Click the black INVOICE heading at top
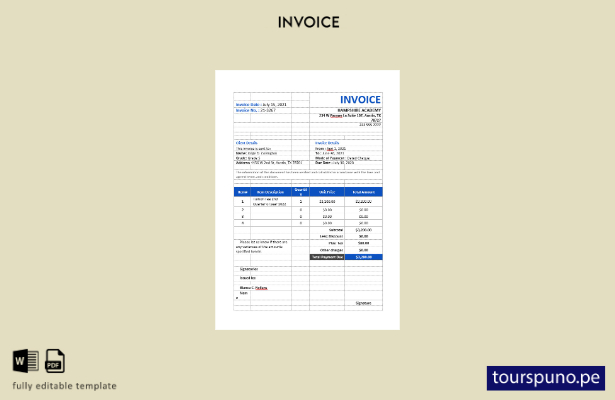Viewport: 615px width, 400px height. [x=309, y=22]
